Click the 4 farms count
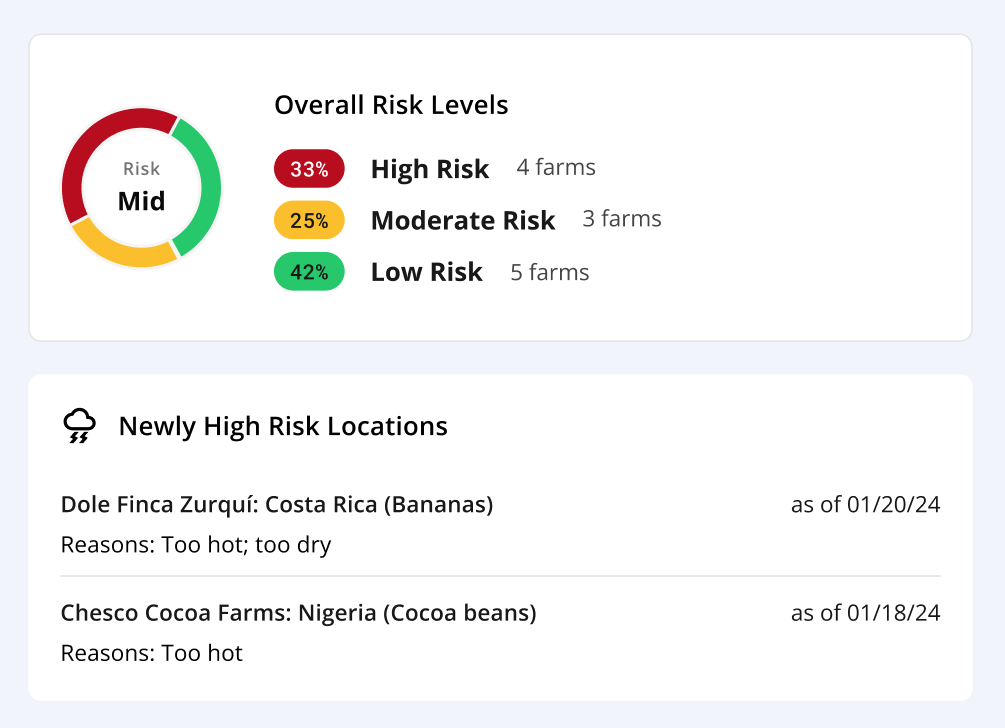This screenshot has height=728, width=1005. [556, 167]
